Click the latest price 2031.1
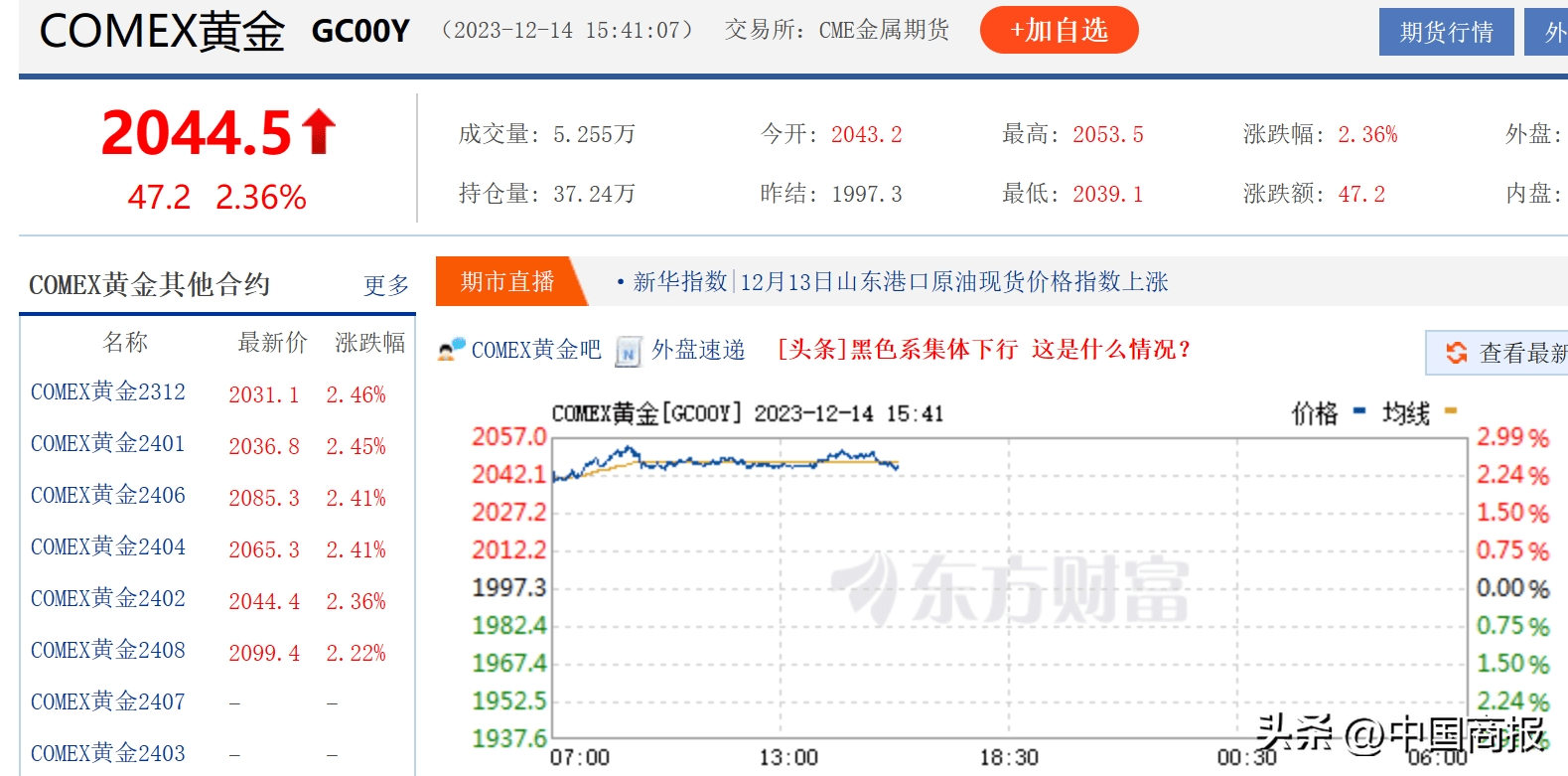 (x=264, y=395)
